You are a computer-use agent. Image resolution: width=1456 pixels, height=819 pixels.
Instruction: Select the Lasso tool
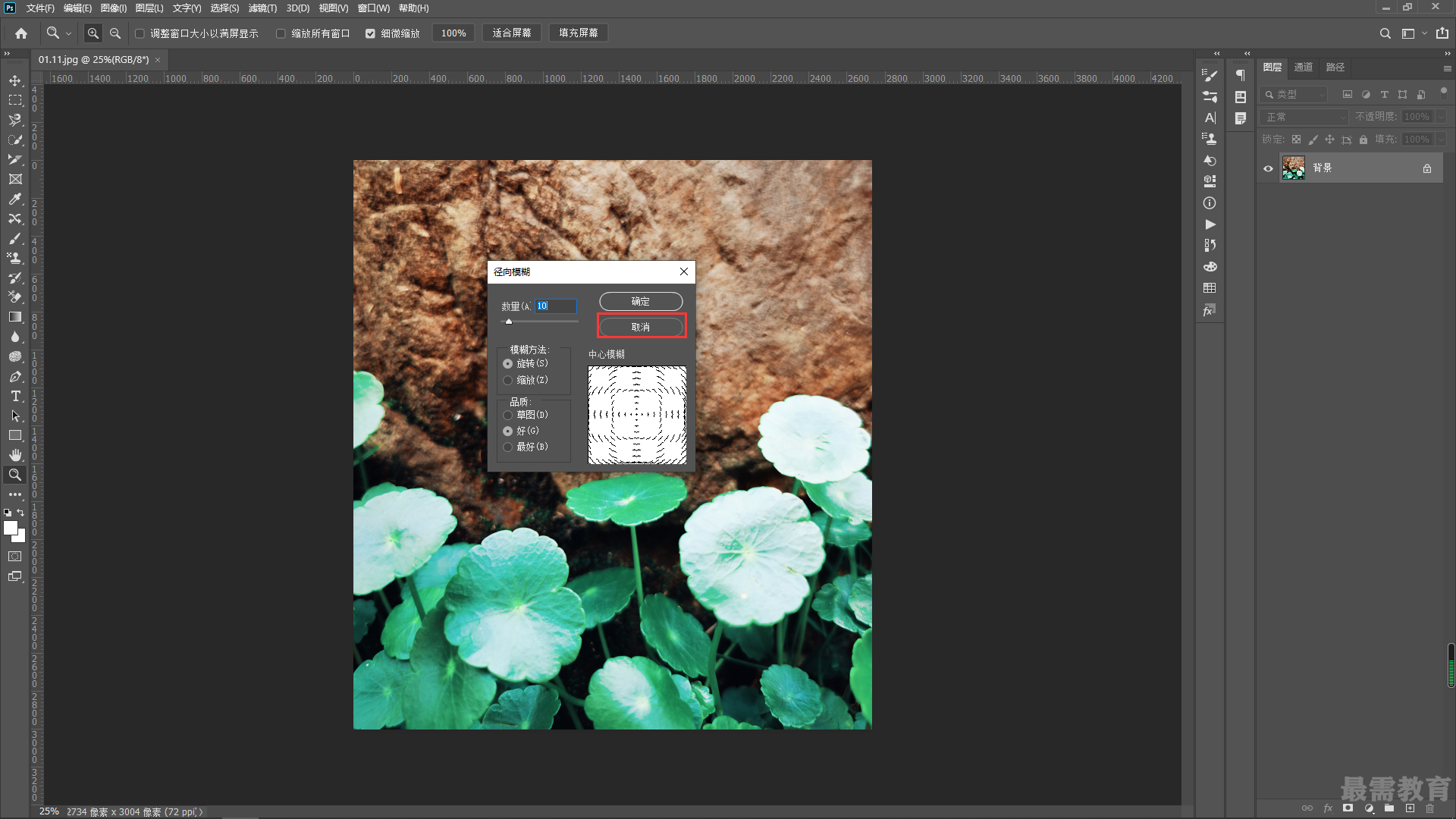pyautogui.click(x=15, y=120)
